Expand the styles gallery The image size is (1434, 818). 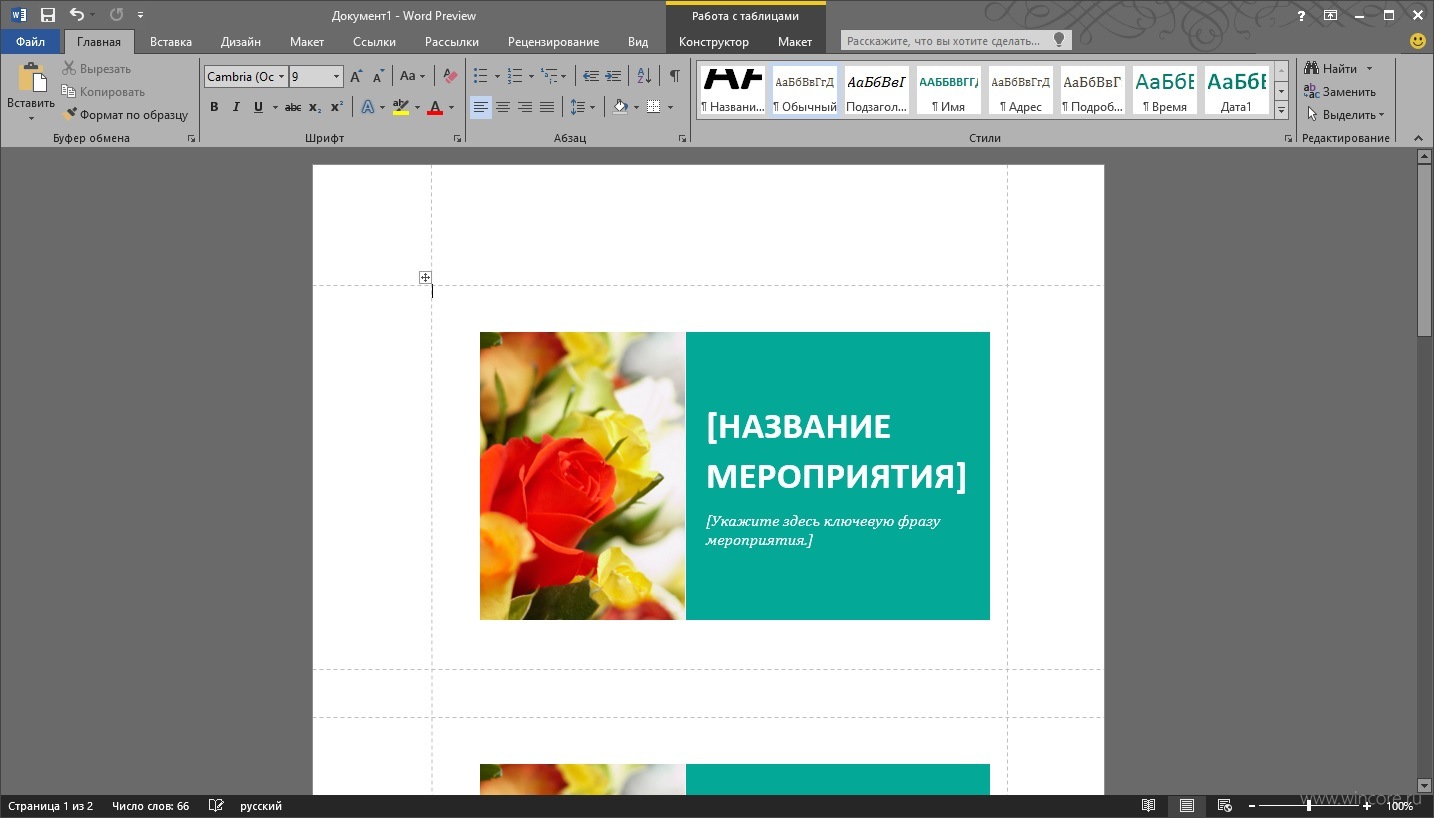1282,109
